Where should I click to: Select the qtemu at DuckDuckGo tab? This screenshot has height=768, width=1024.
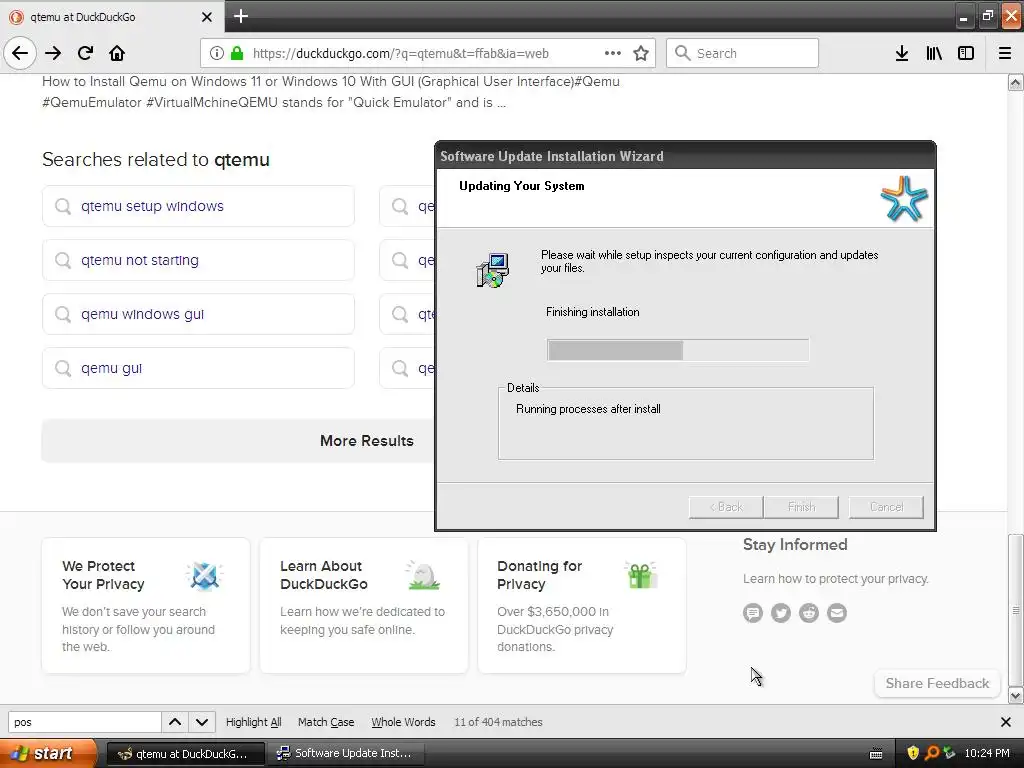[x=112, y=17]
